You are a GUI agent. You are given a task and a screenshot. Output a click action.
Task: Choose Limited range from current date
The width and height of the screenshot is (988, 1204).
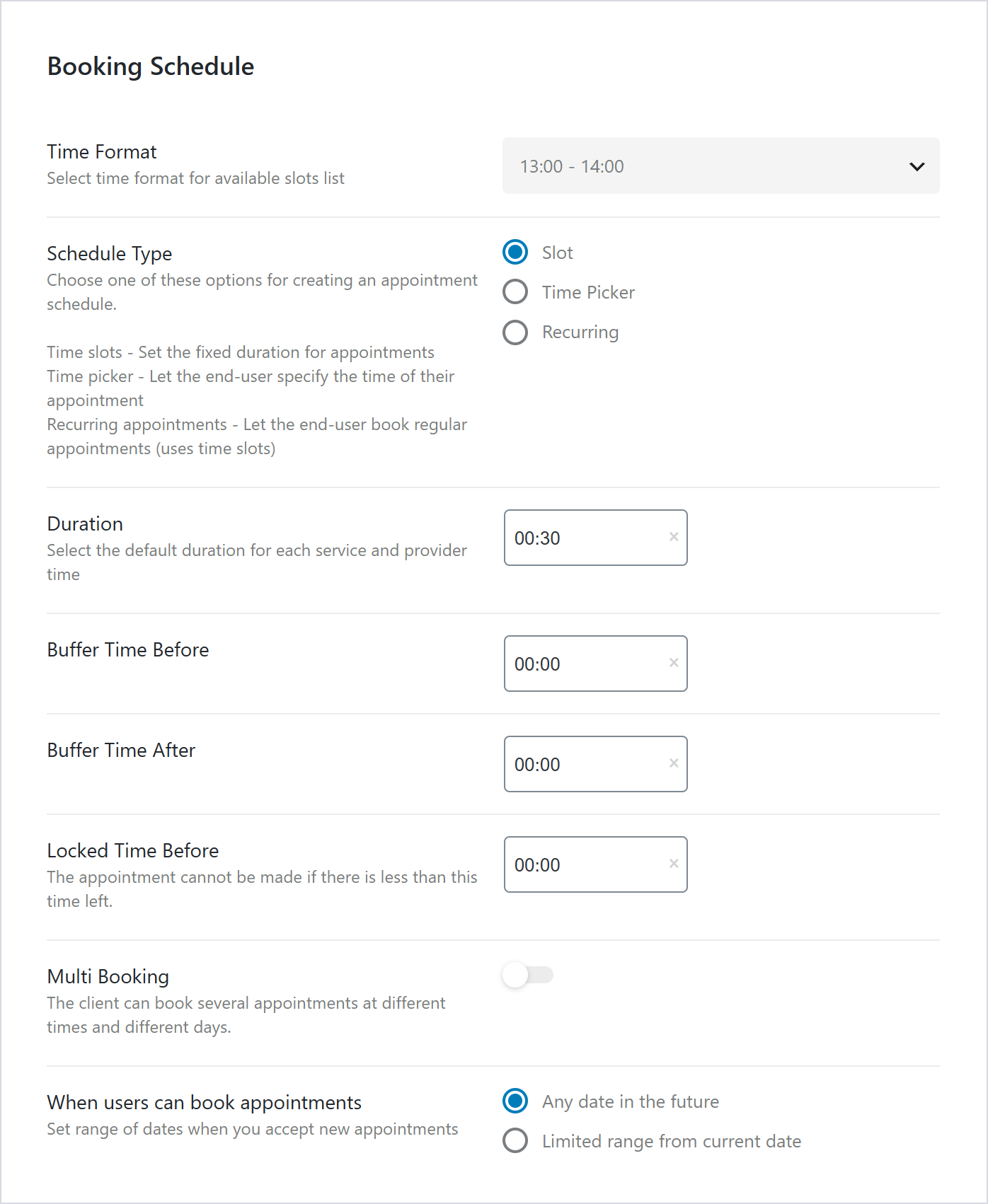coord(515,1140)
